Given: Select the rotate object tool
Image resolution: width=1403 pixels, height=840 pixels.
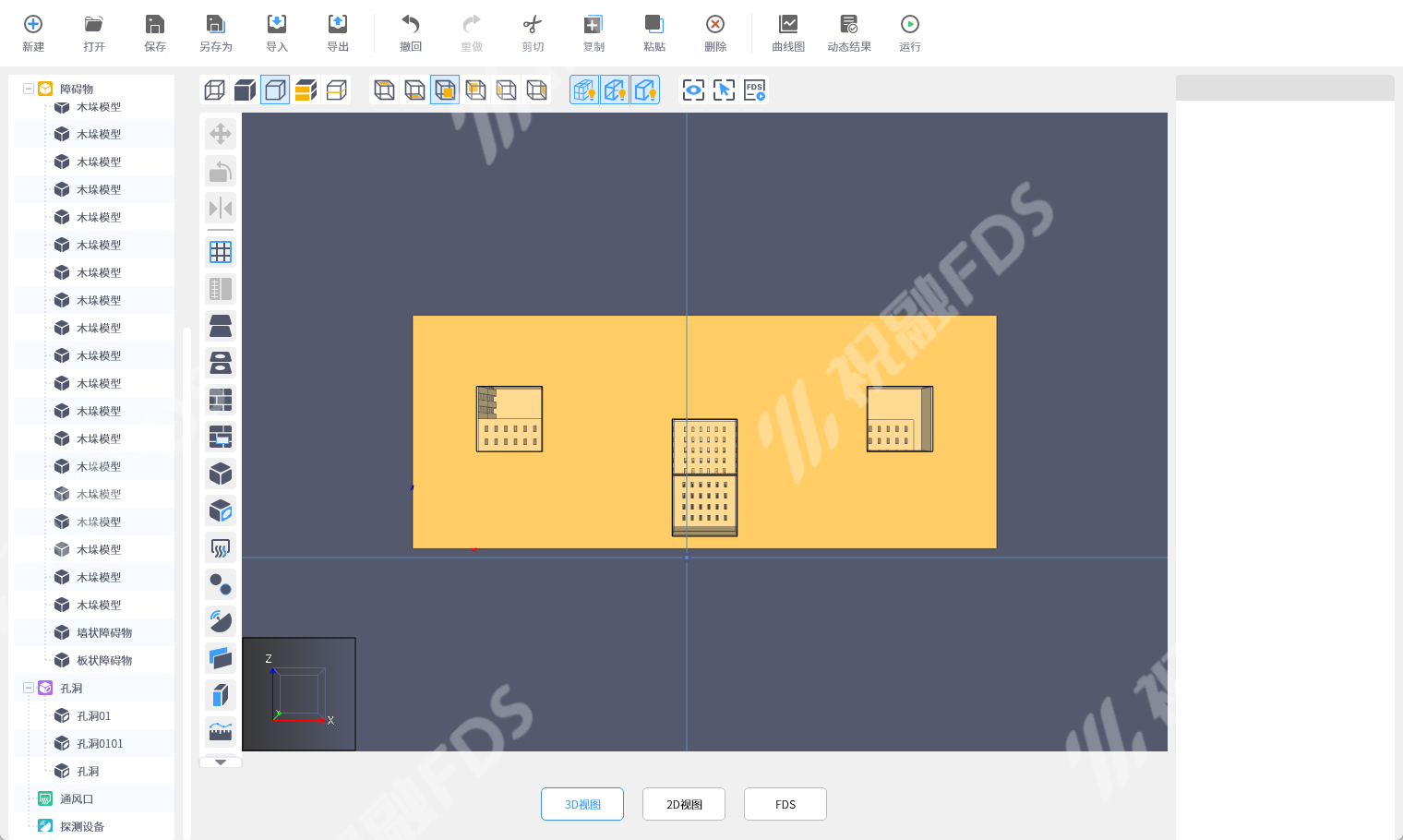Looking at the screenshot, I should click(221, 171).
